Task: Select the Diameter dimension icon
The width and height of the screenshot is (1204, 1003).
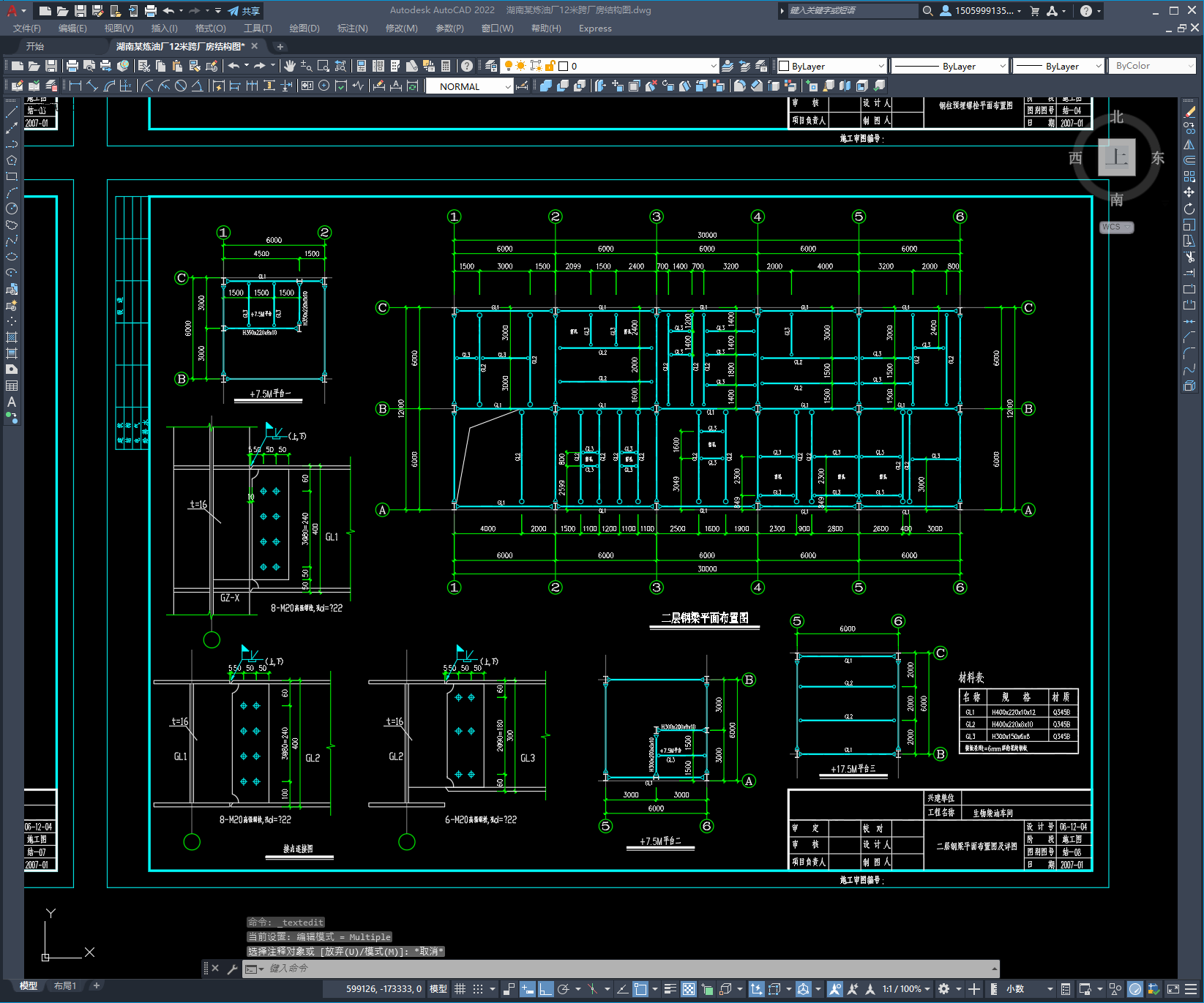Action: tap(181, 86)
